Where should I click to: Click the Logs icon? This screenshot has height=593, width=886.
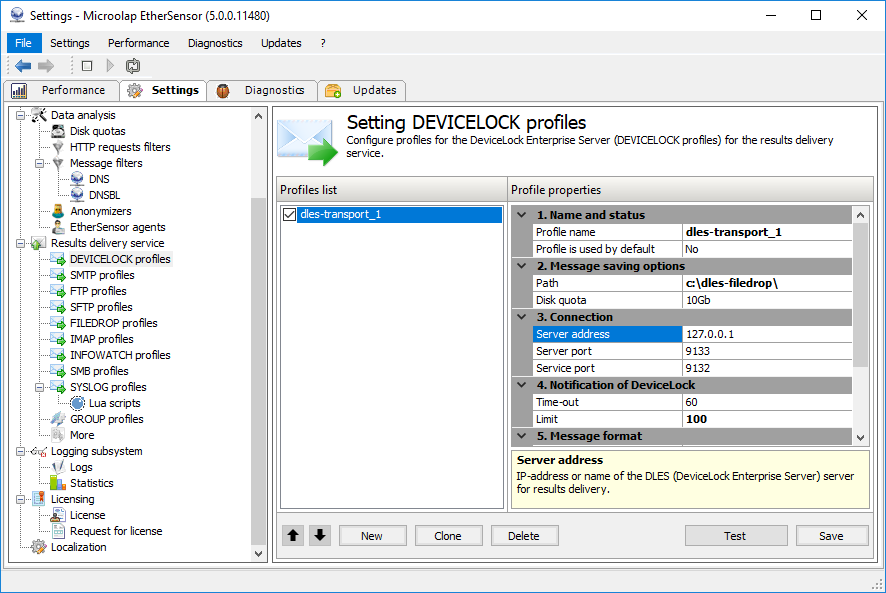[x=58, y=468]
